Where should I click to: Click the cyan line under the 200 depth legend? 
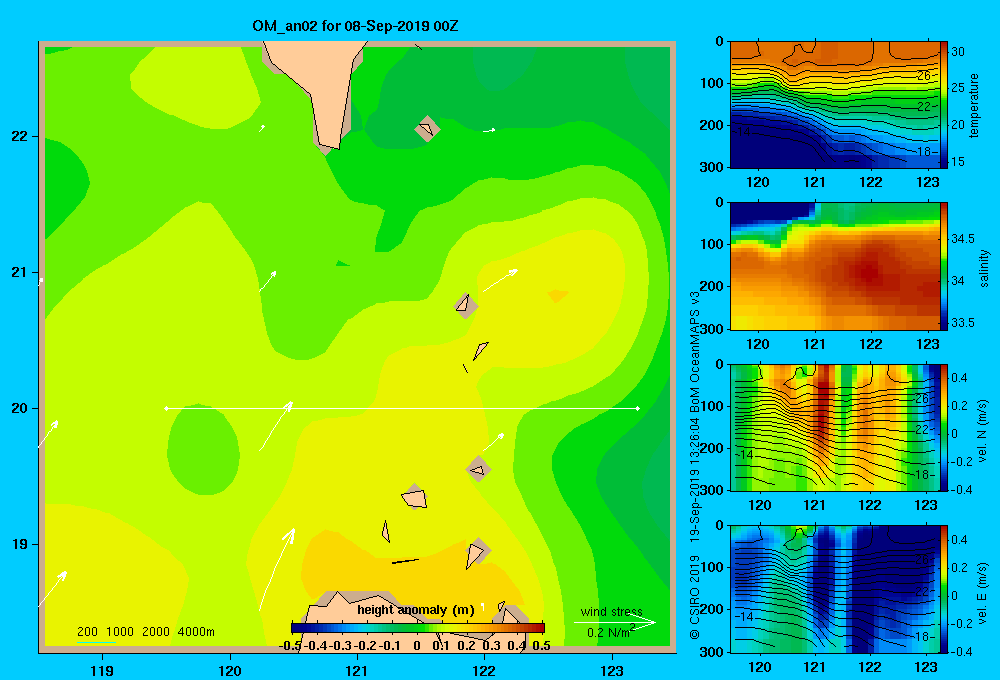tap(96, 642)
